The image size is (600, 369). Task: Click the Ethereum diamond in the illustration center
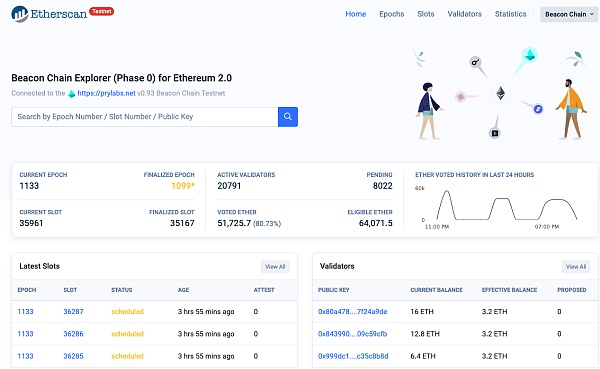[x=501, y=93]
